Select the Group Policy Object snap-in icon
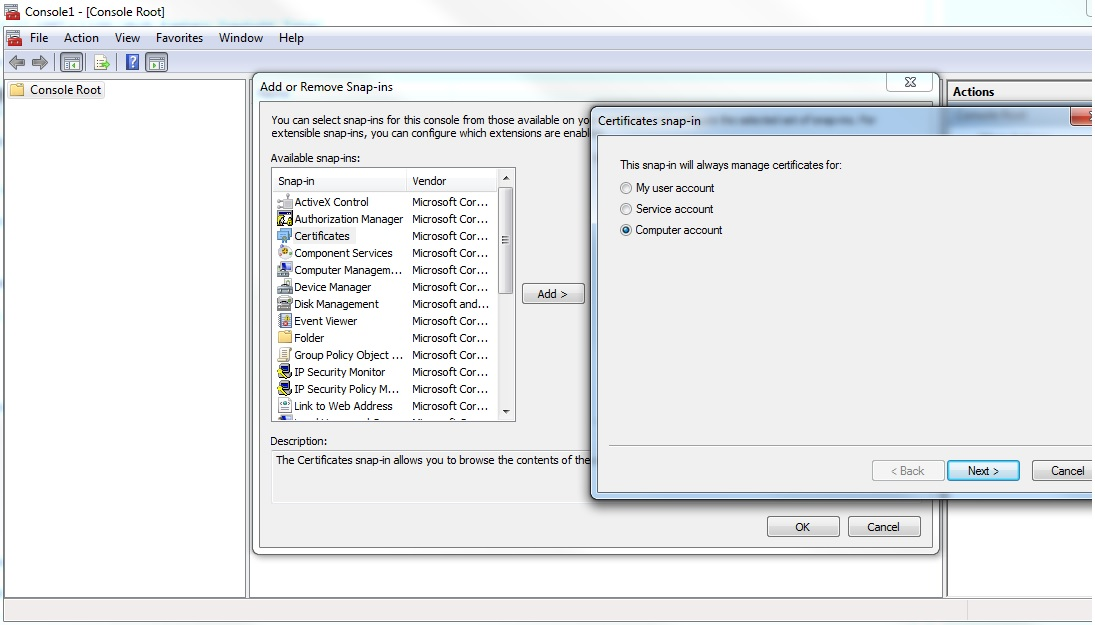Screen dimensions: 1095x625 [x=284, y=355]
